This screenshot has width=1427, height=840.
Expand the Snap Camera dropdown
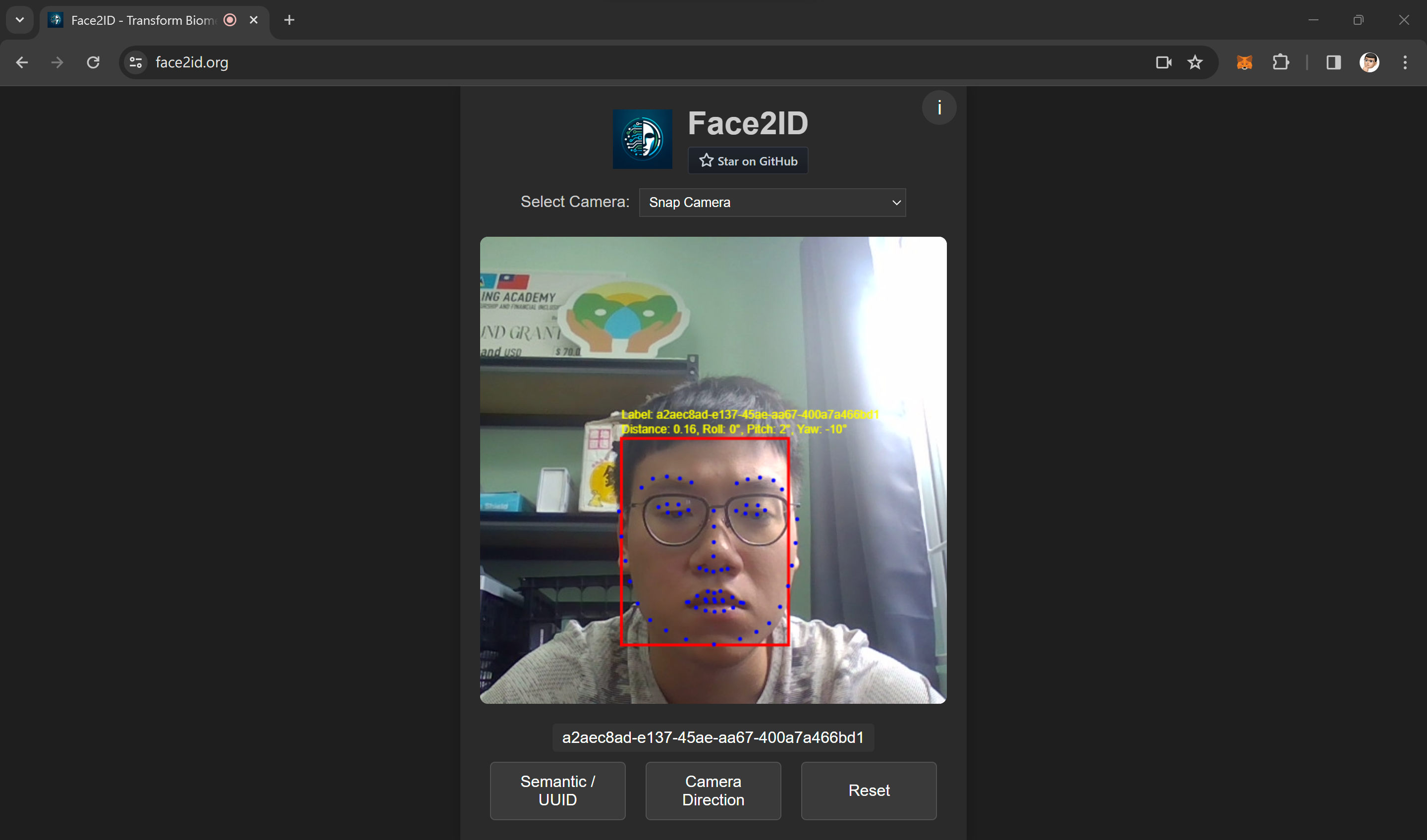[x=772, y=203]
